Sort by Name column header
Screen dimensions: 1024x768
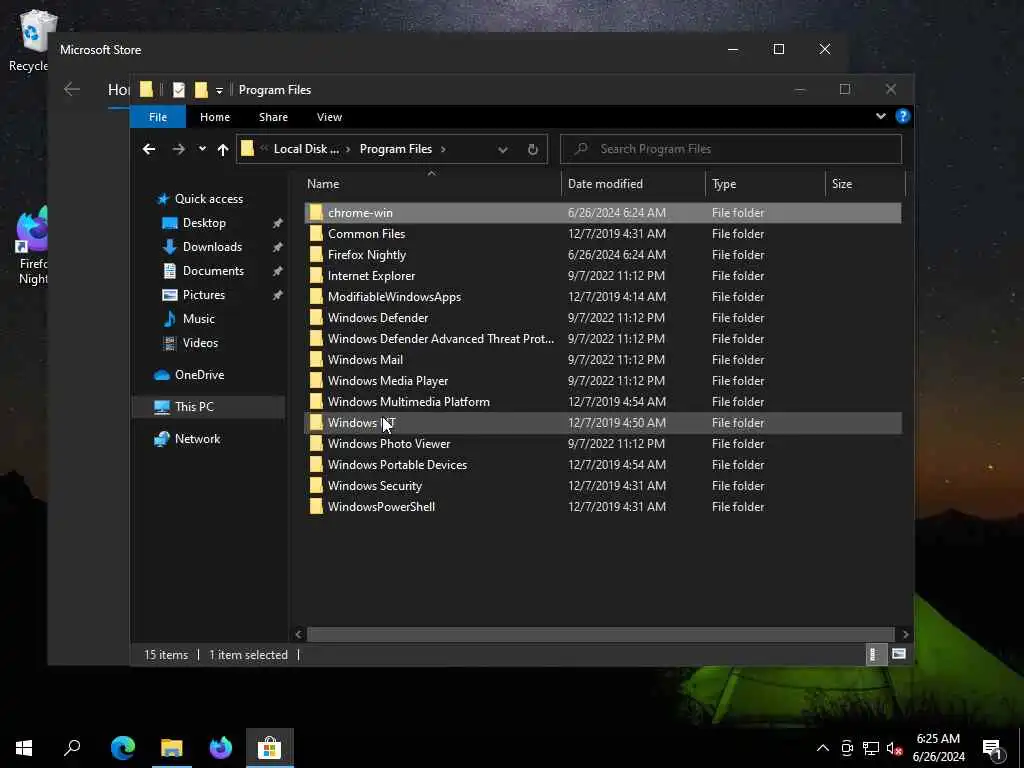(431, 184)
